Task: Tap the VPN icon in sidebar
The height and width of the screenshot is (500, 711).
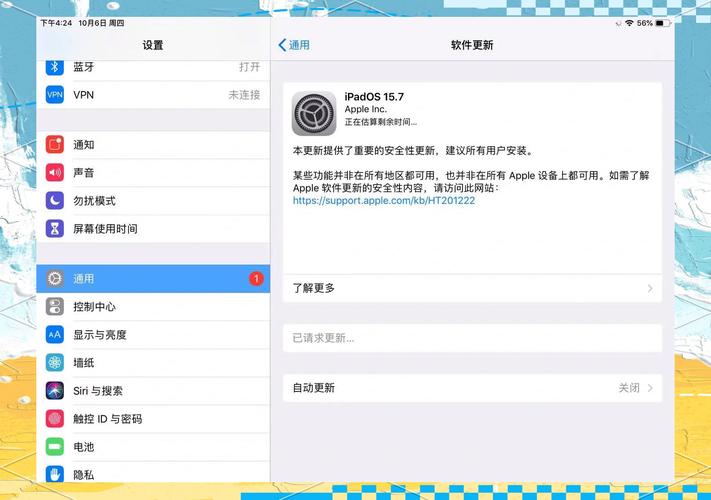Action: (x=55, y=95)
